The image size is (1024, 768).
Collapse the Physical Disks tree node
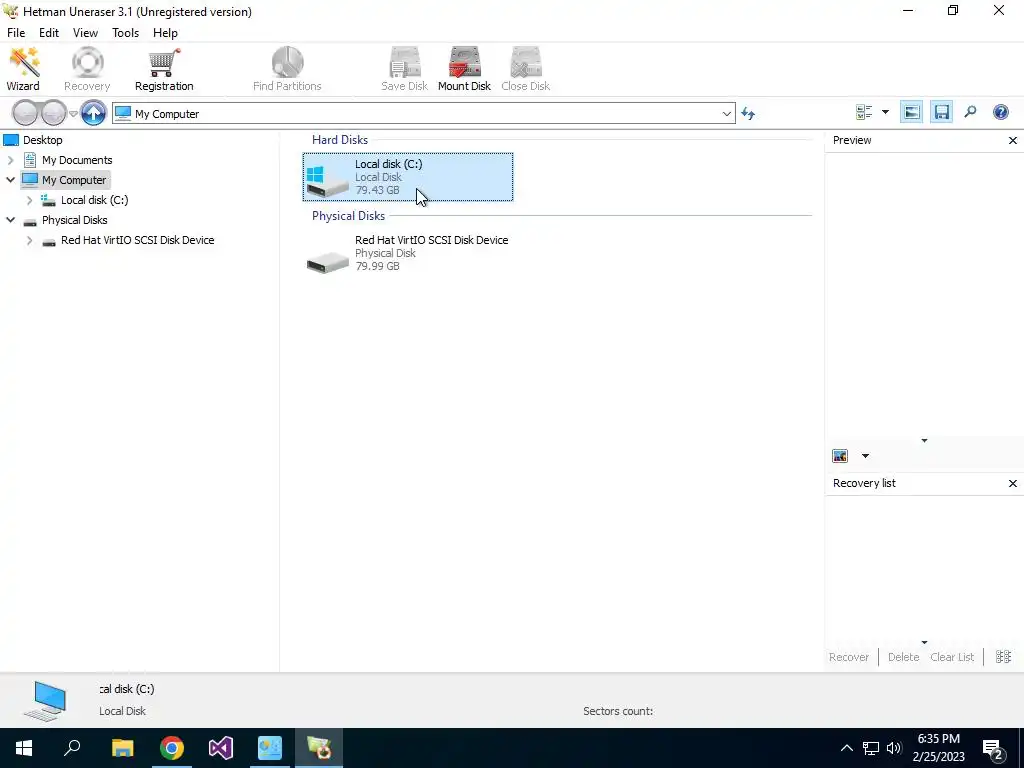10,220
